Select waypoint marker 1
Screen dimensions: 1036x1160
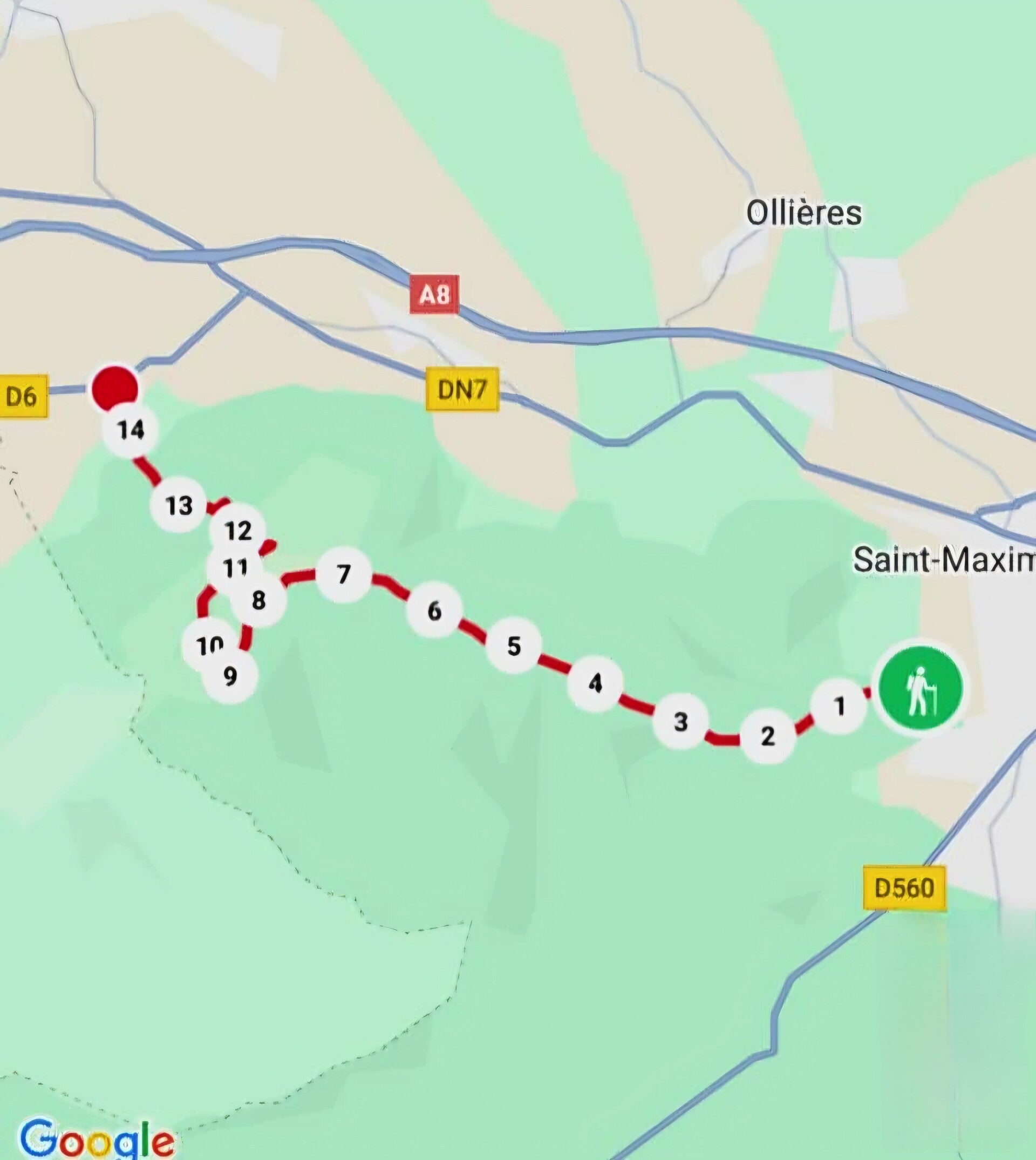point(839,706)
